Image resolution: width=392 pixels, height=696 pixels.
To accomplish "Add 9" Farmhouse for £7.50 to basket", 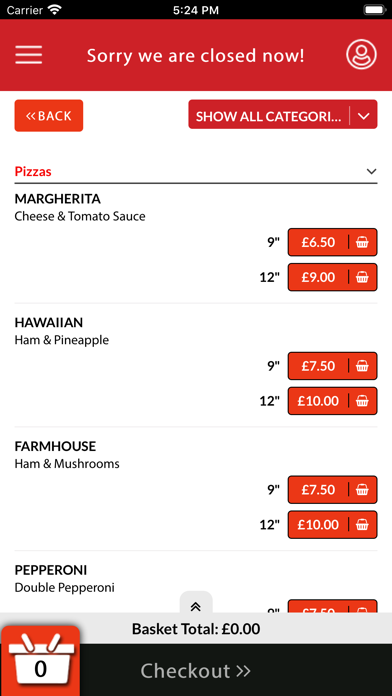I will click(x=333, y=490).
